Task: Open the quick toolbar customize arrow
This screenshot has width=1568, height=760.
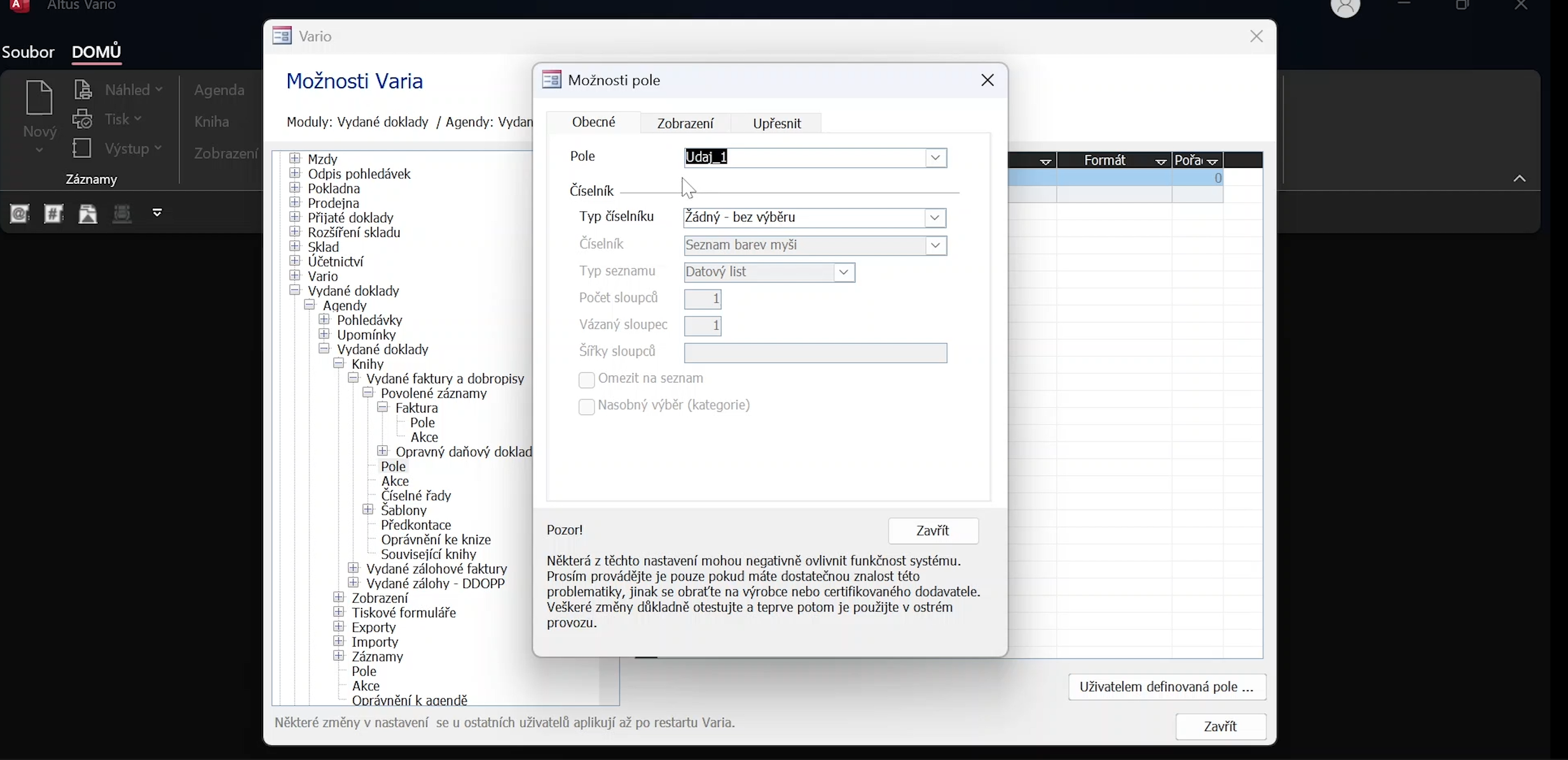Action: pyautogui.click(x=157, y=212)
